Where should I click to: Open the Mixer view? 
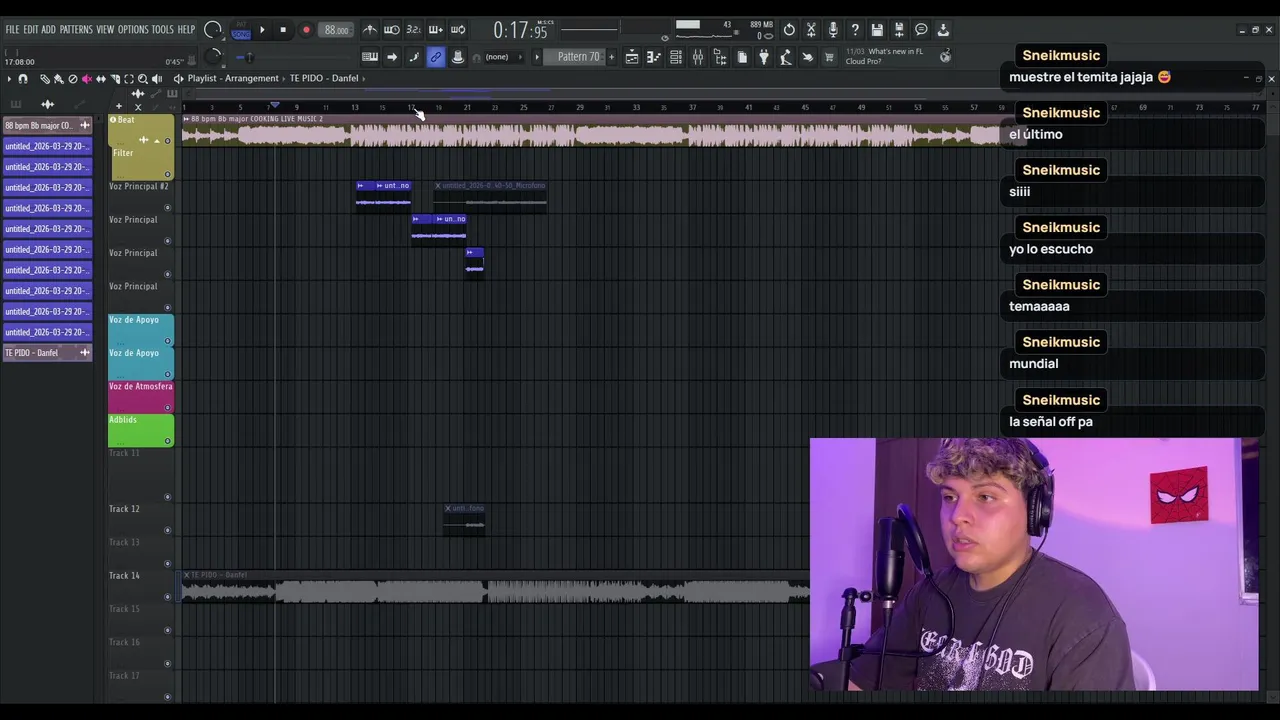click(698, 57)
